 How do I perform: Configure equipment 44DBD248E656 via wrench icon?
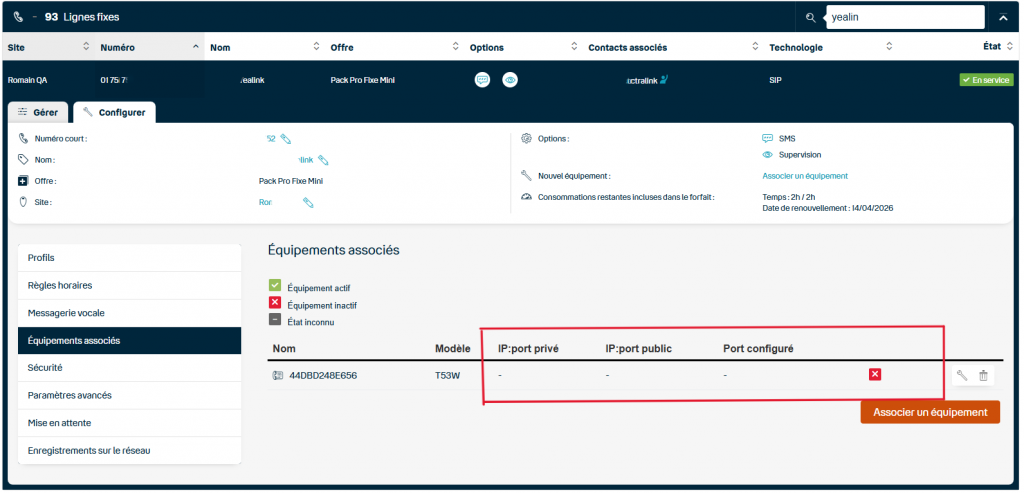[x=962, y=375]
